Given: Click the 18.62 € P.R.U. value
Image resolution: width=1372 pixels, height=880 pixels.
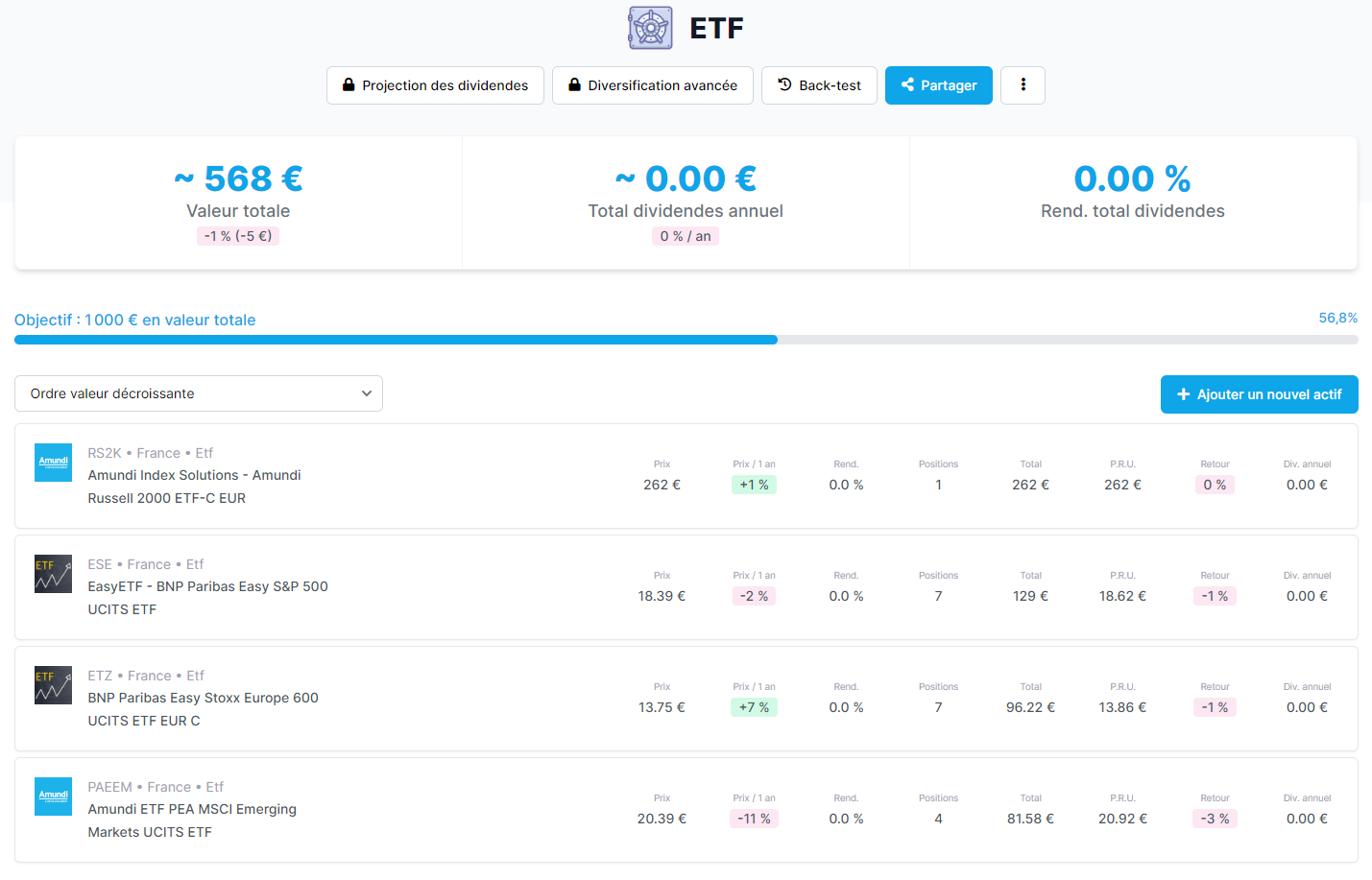Looking at the screenshot, I should 1122,596.
